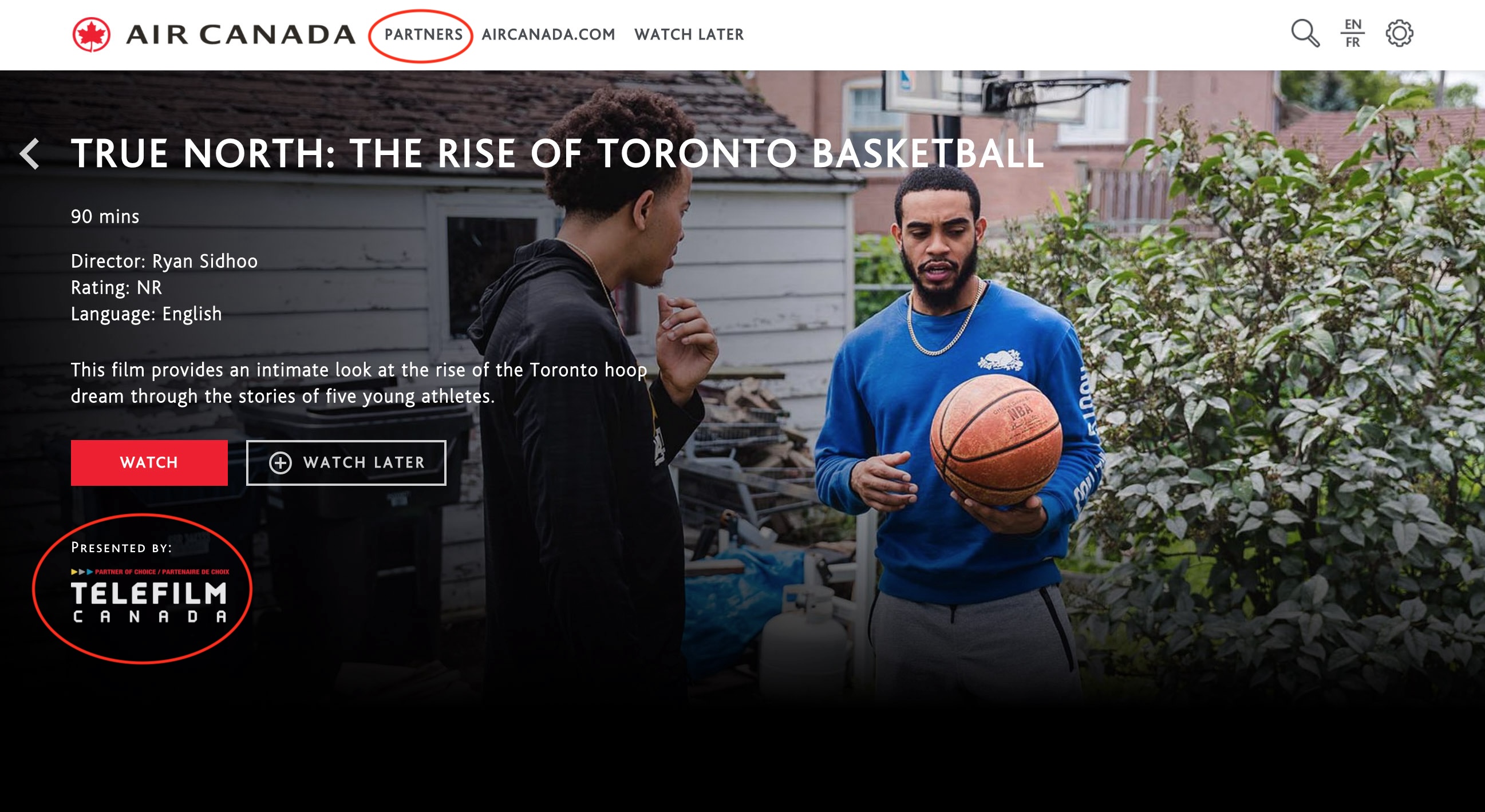Click the plus circle icon in Watch Later
The height and width of the screenshot is (812, 1485).
(280, 463)
